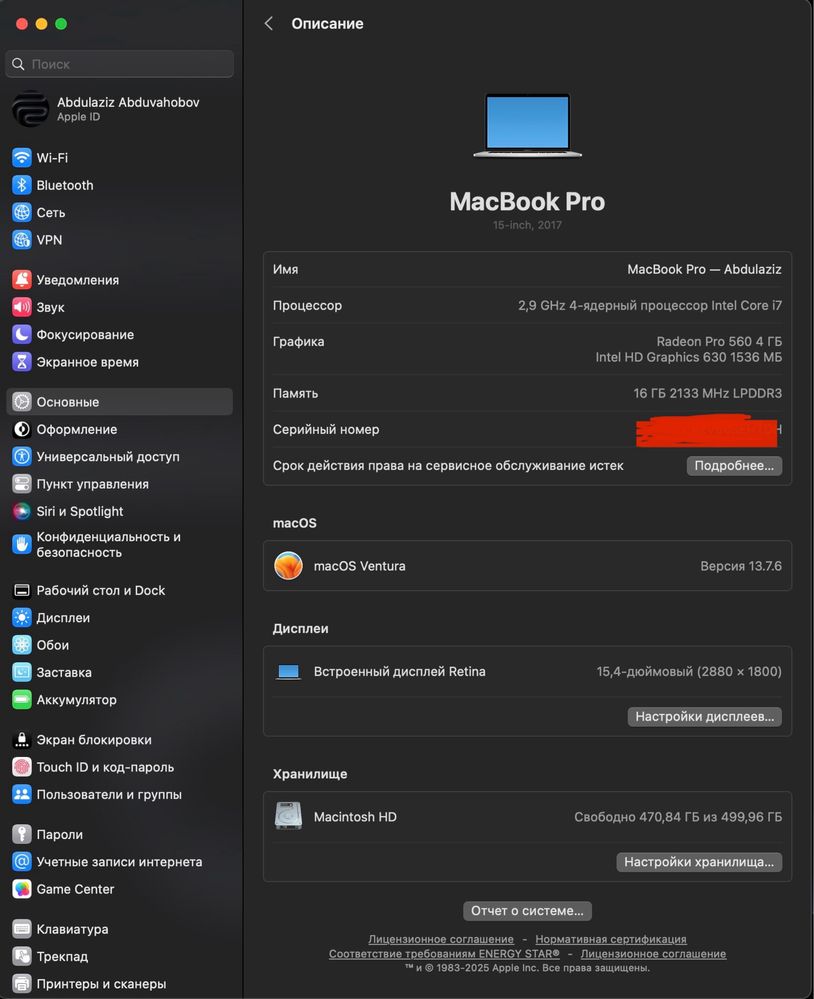Open the Пароли key icon
The width and height of the screenshot is (814, 999).
click(x=22, y=834)
